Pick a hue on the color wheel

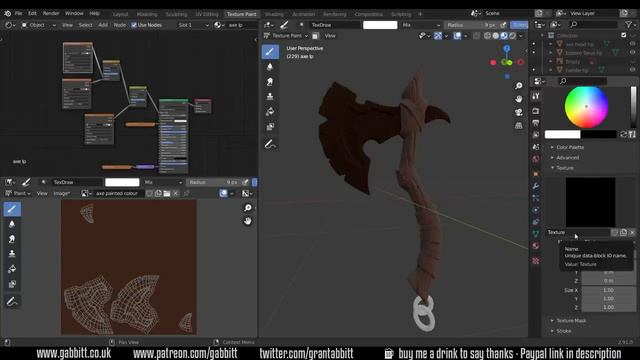(586, 107)
